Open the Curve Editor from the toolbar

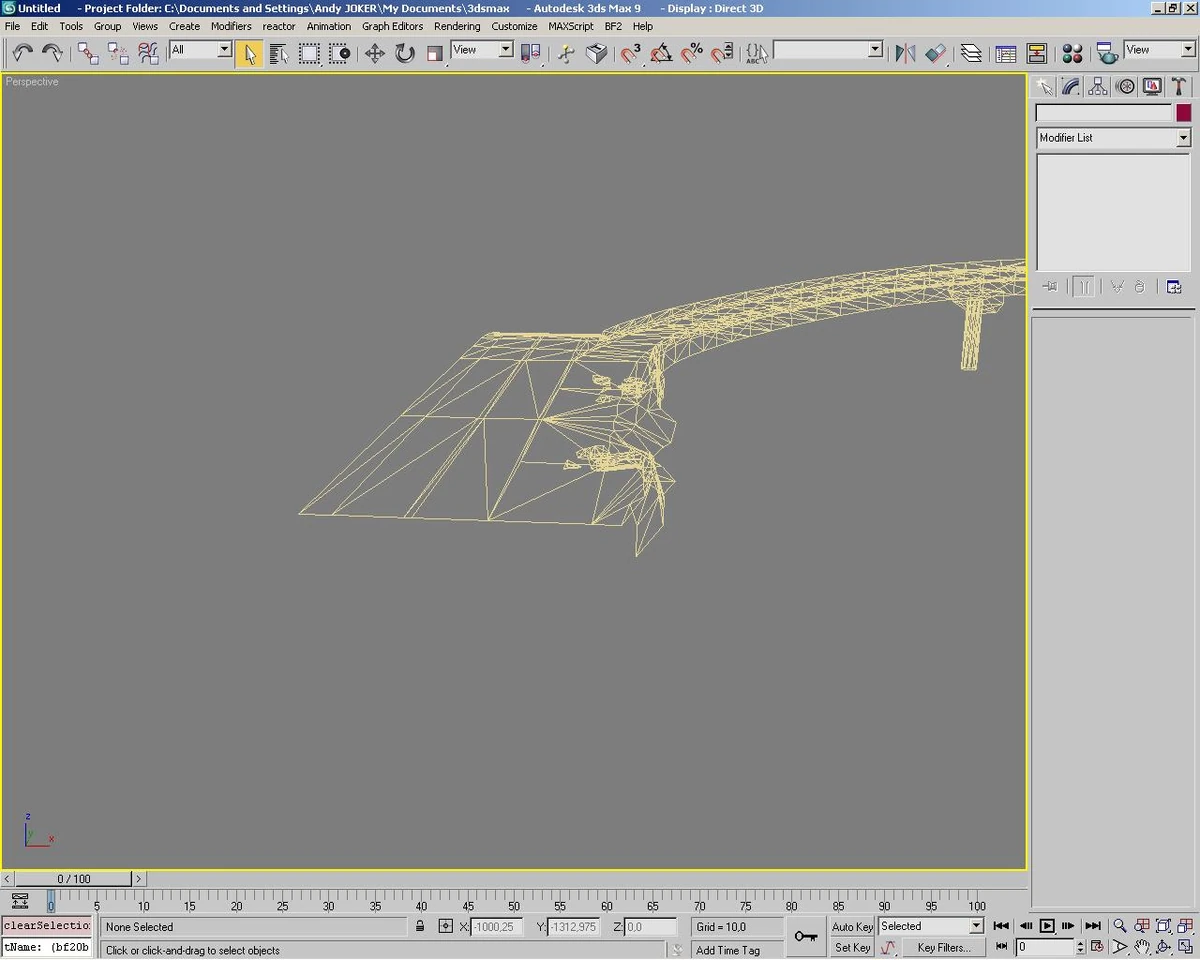tap(1005, 53)
